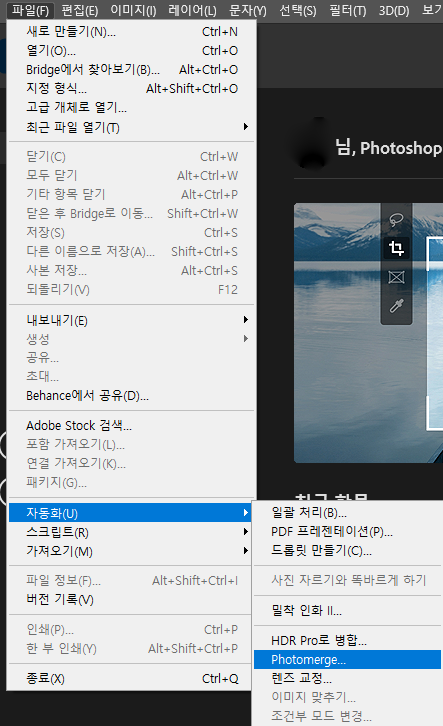The height and width of the screenshot is (726, 443).
Task: Expand 자동화(U) submenu
Action: pyautogui.click(x=130, y=513)
